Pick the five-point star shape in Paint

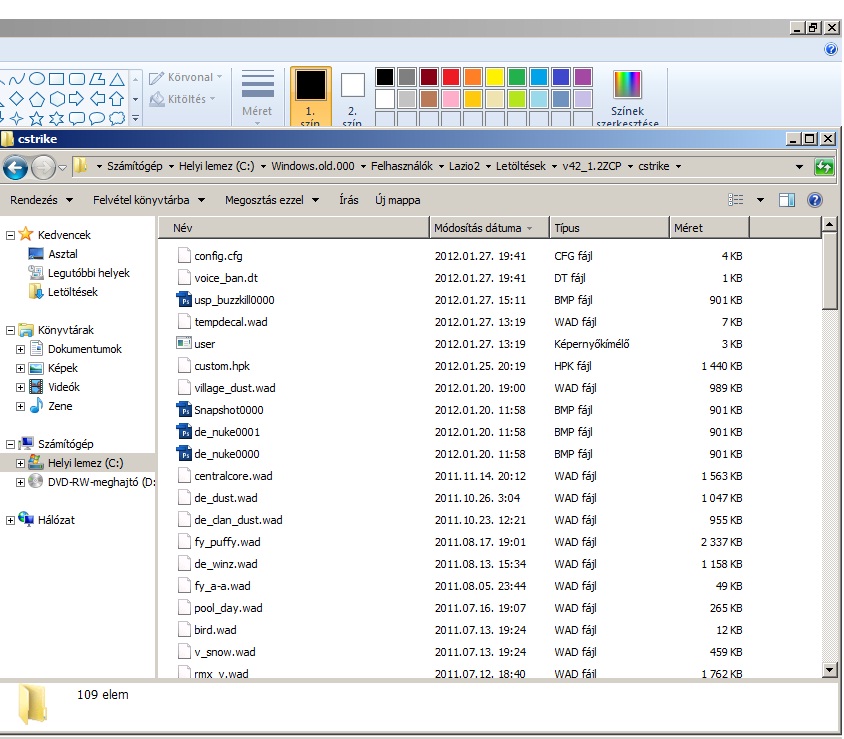click(x=37, y=118)
